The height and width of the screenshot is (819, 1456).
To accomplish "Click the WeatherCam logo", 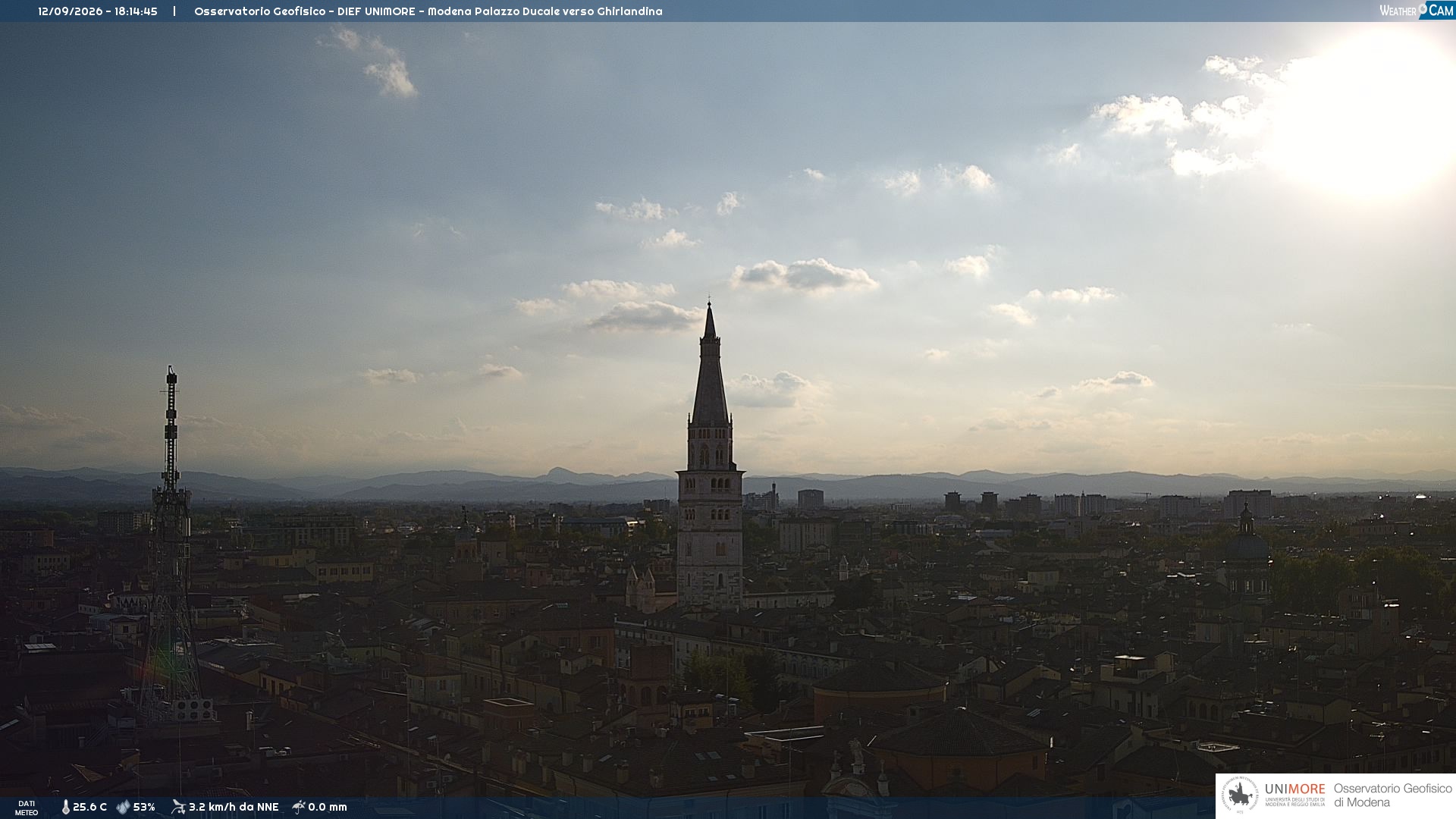I will point(1417,10).
